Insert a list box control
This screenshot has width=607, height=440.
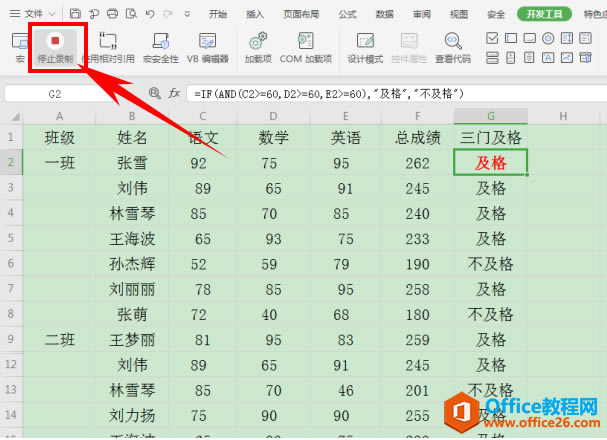pyautogui.click(x=567, y=38)
